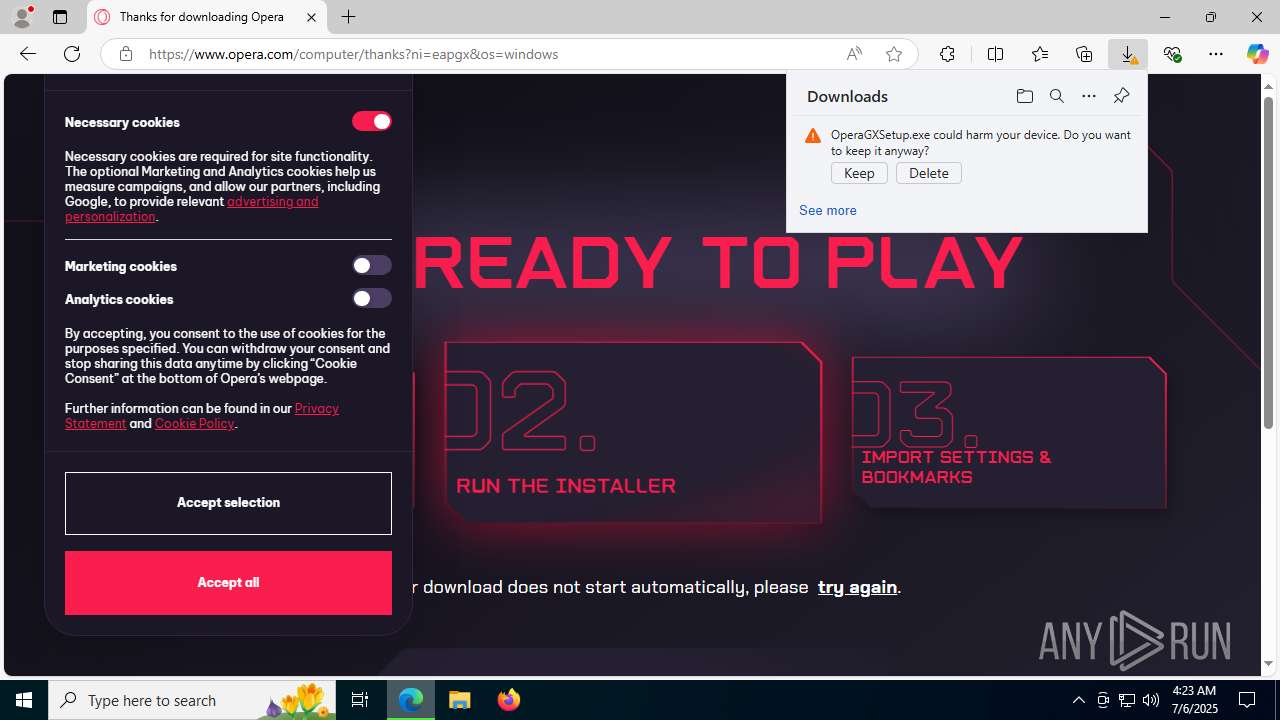Click Accept selection button
Screen dimensions: 1280x720
pos(228,503)
